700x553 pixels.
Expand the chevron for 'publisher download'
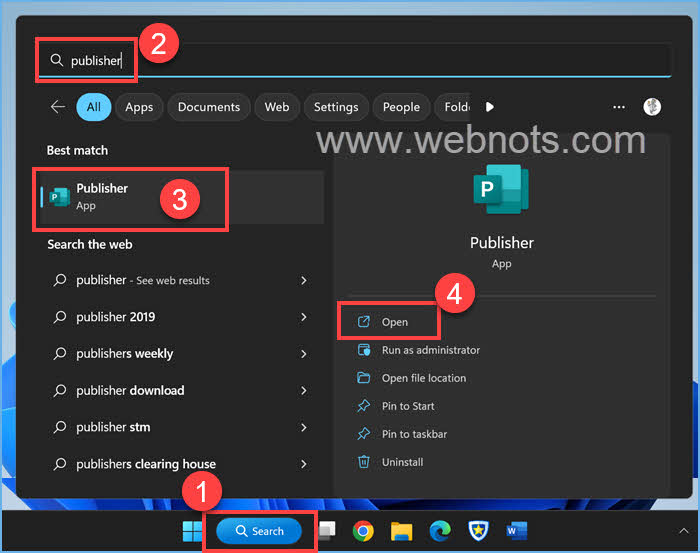(304, 391)
